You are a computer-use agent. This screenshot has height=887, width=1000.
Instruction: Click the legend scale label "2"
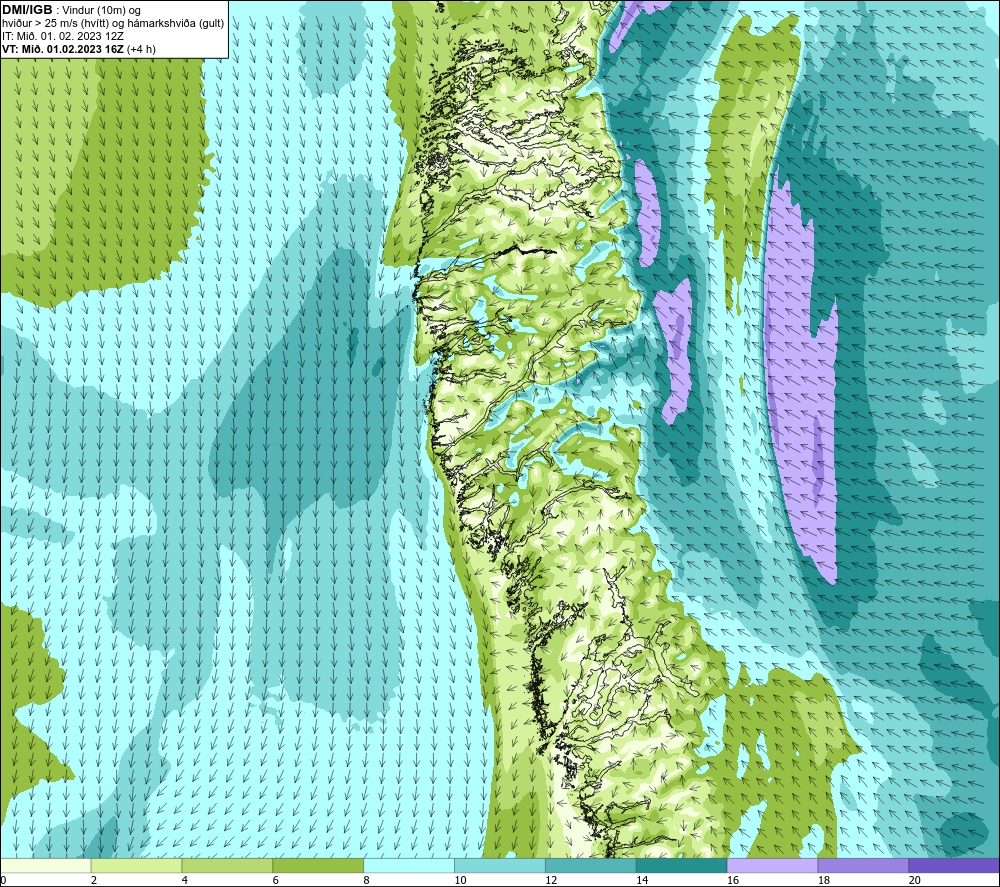(x=94, y=880)
